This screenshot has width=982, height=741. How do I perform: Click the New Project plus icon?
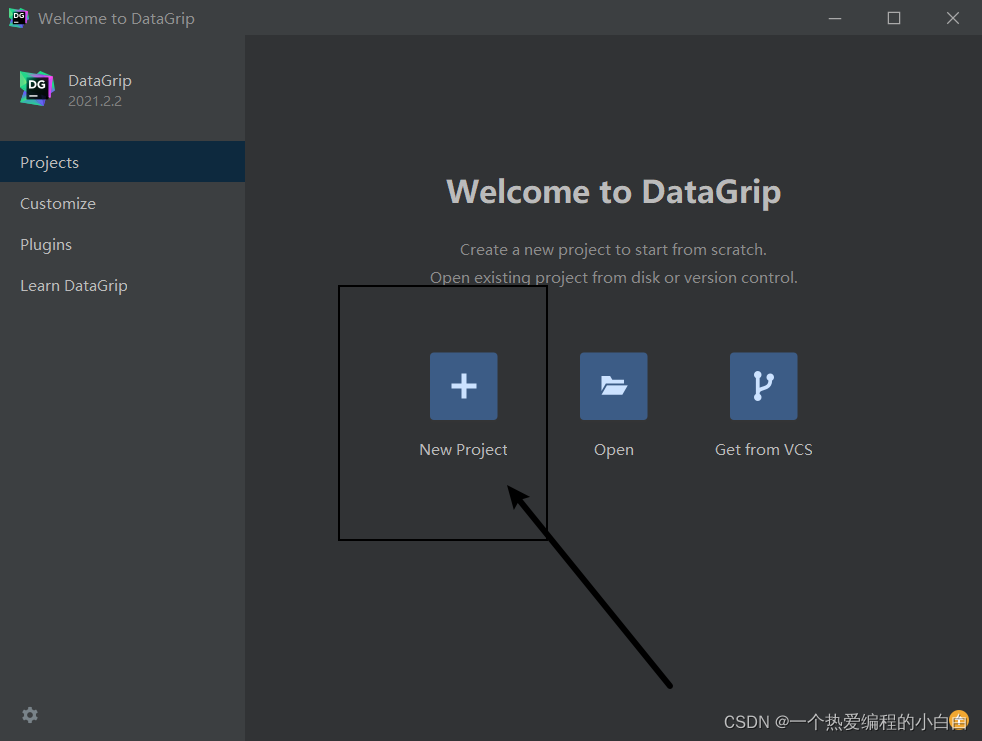463,386
